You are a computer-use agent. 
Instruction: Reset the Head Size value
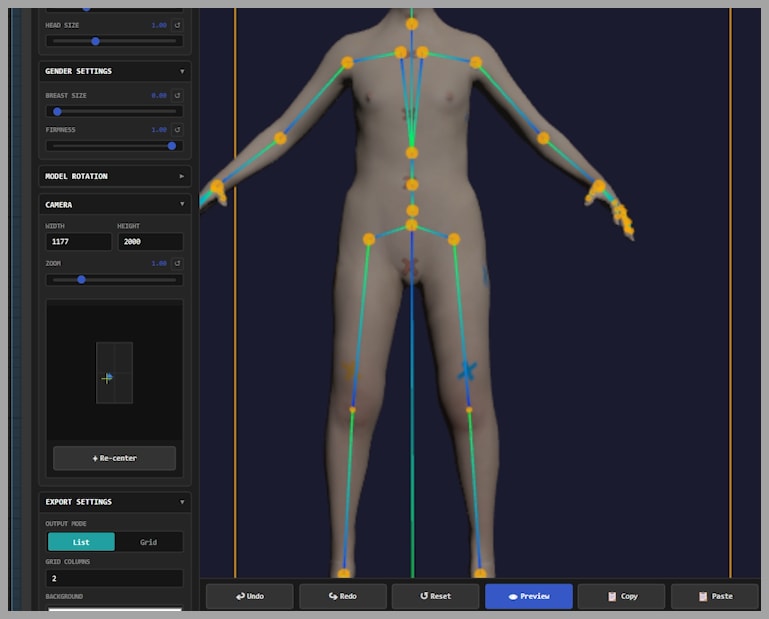coord(177,25)
